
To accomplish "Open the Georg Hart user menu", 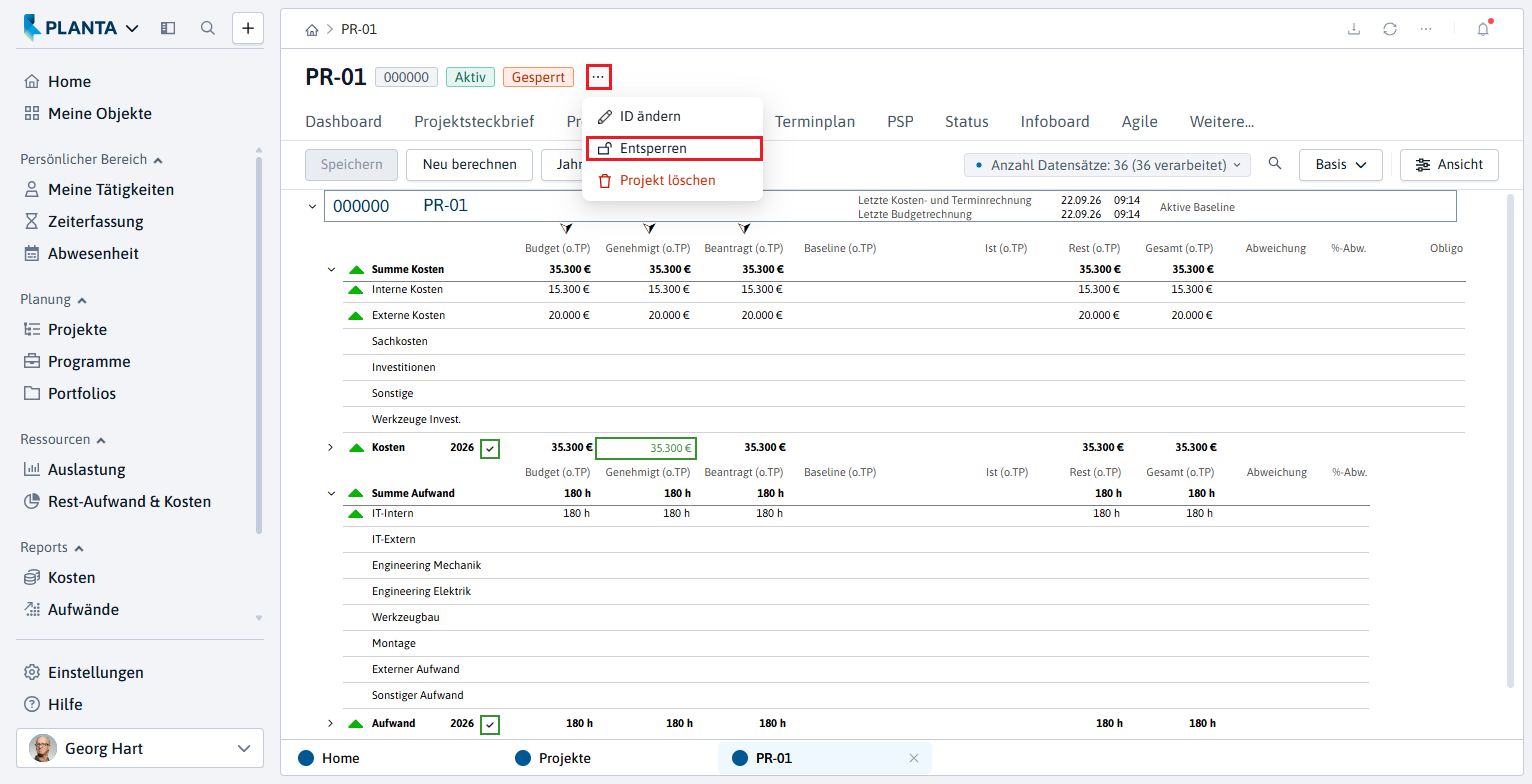I will [140, 748].
